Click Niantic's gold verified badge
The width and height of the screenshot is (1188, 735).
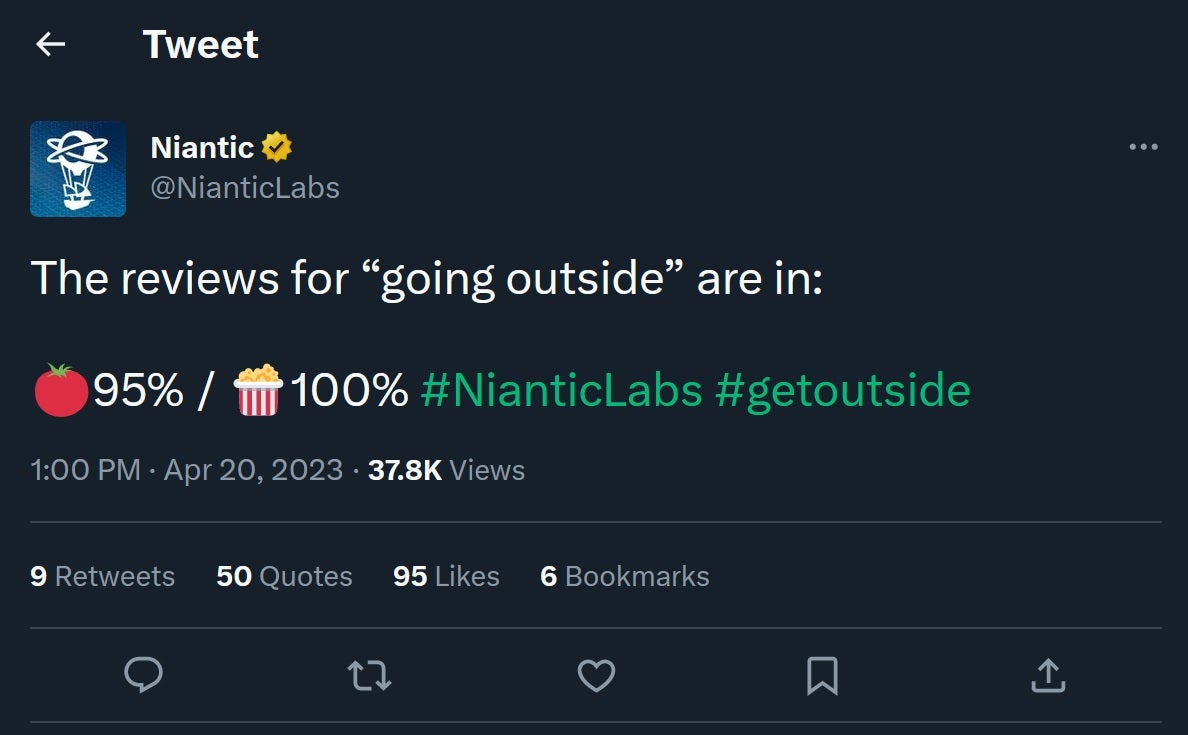tap(274, 146)
